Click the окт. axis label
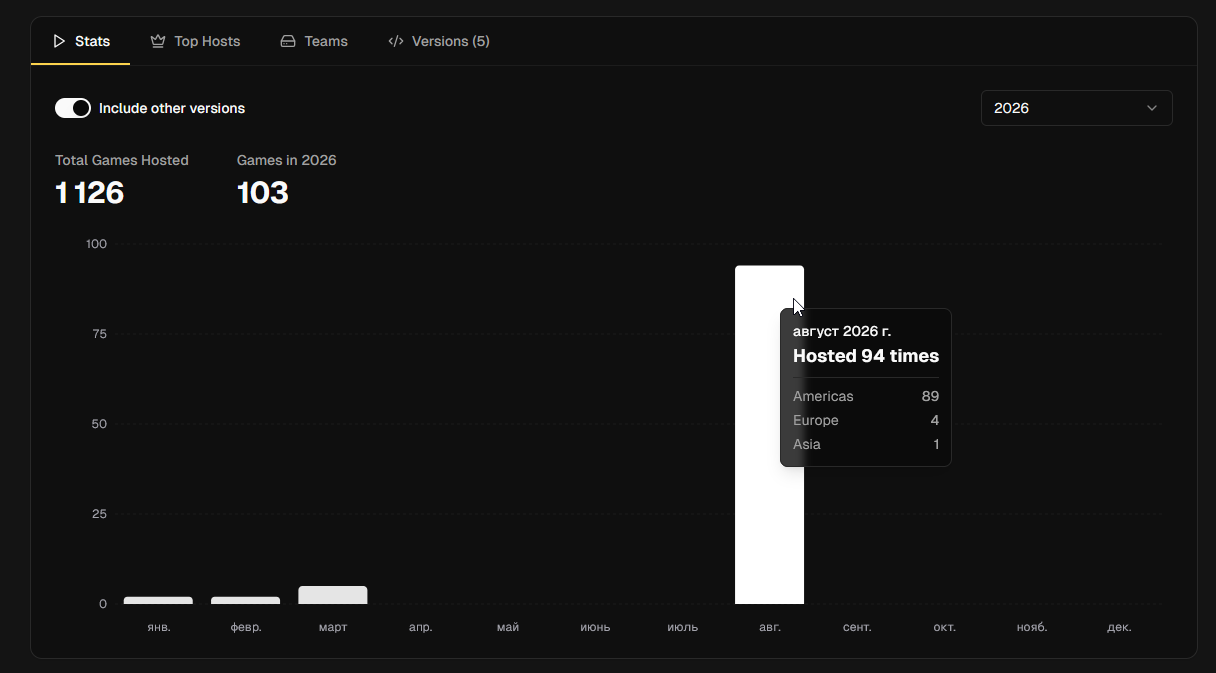The width and height of the screenshot is (1216, 673). click(x=945, y=627)
